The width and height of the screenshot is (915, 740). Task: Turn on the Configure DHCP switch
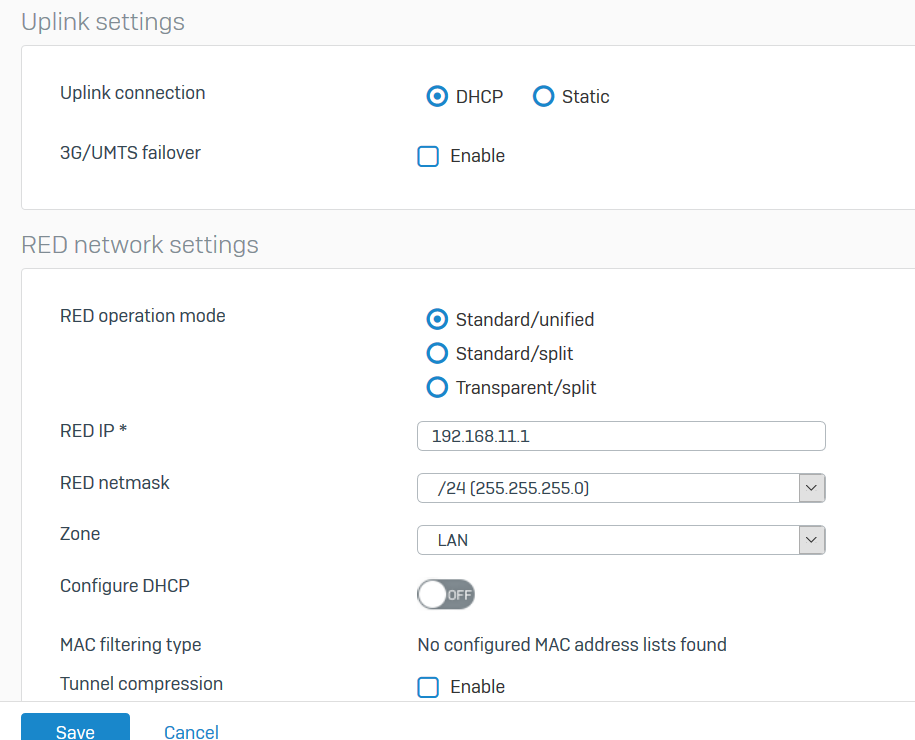tap(446, 594)
